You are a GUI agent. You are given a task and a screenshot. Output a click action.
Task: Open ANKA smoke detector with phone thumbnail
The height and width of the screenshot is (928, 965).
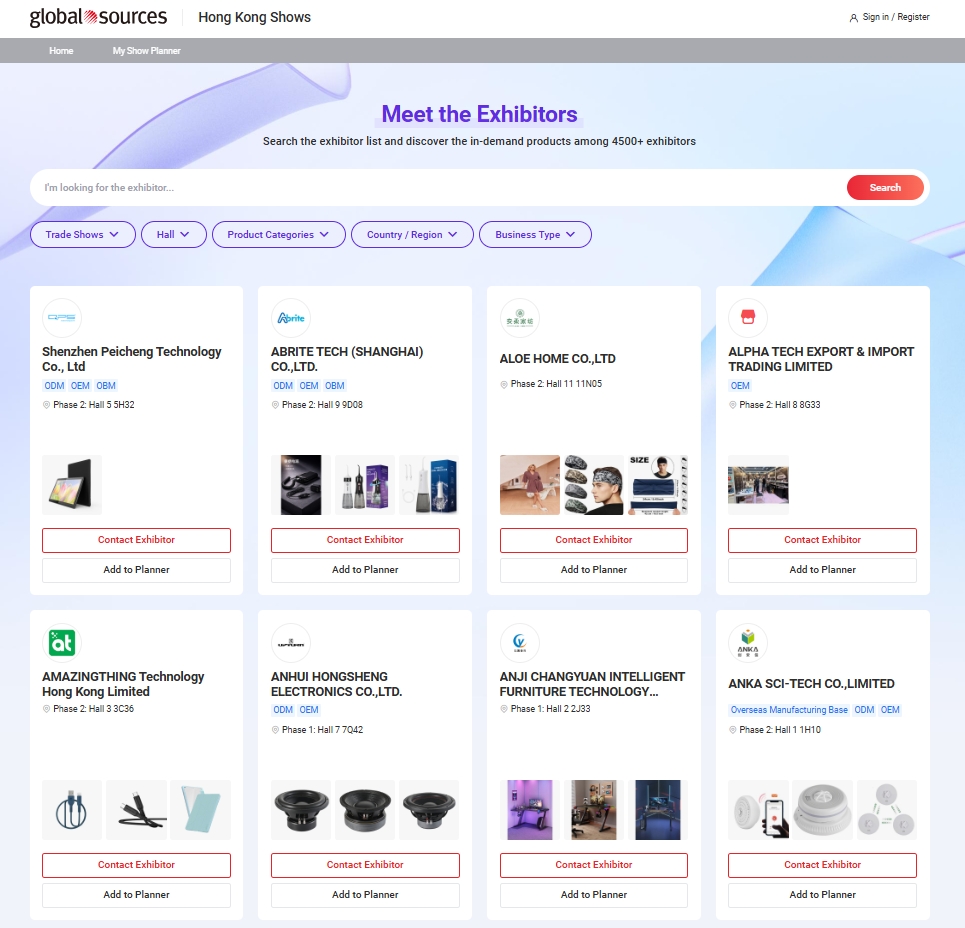(x=758, y=810)
